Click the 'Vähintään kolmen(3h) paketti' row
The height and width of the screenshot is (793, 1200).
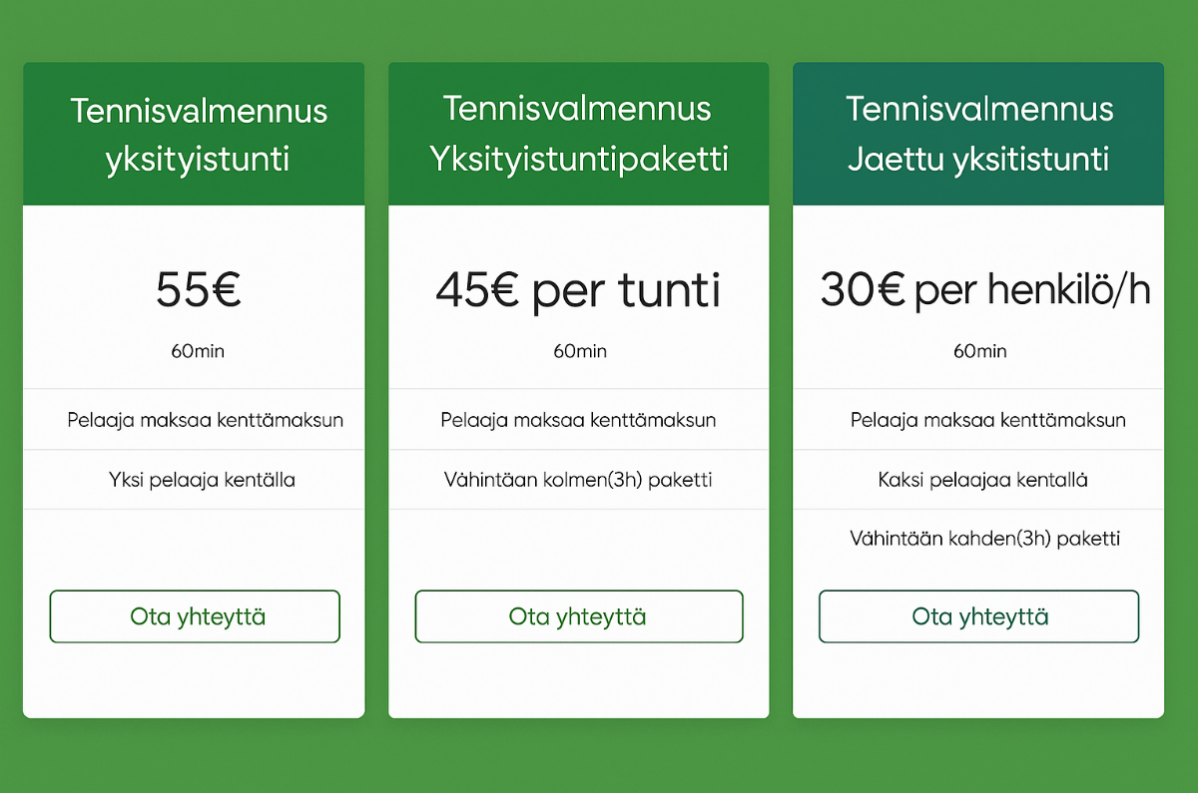(x=578, y=480)
